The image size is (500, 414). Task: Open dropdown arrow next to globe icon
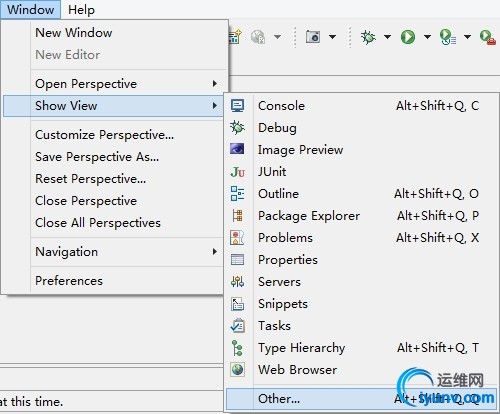(277, 37)
